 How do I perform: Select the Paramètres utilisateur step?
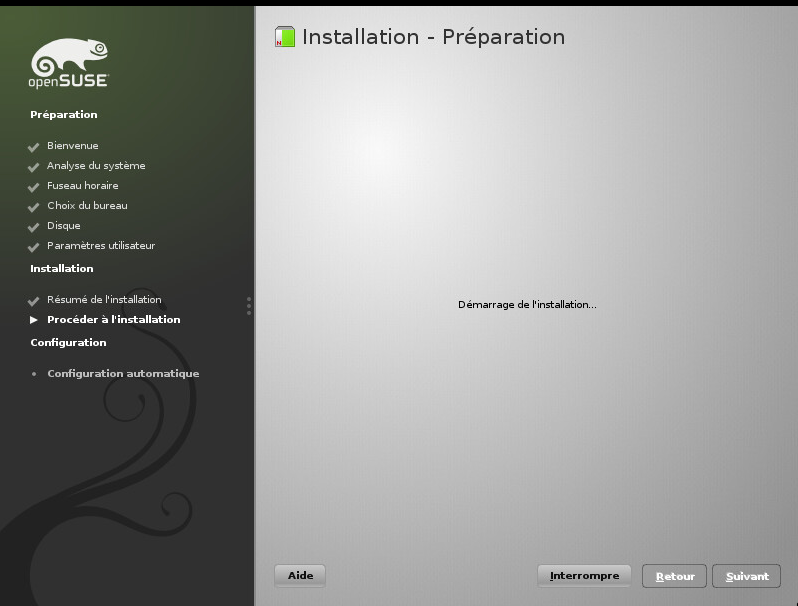(x=101, y=246)
